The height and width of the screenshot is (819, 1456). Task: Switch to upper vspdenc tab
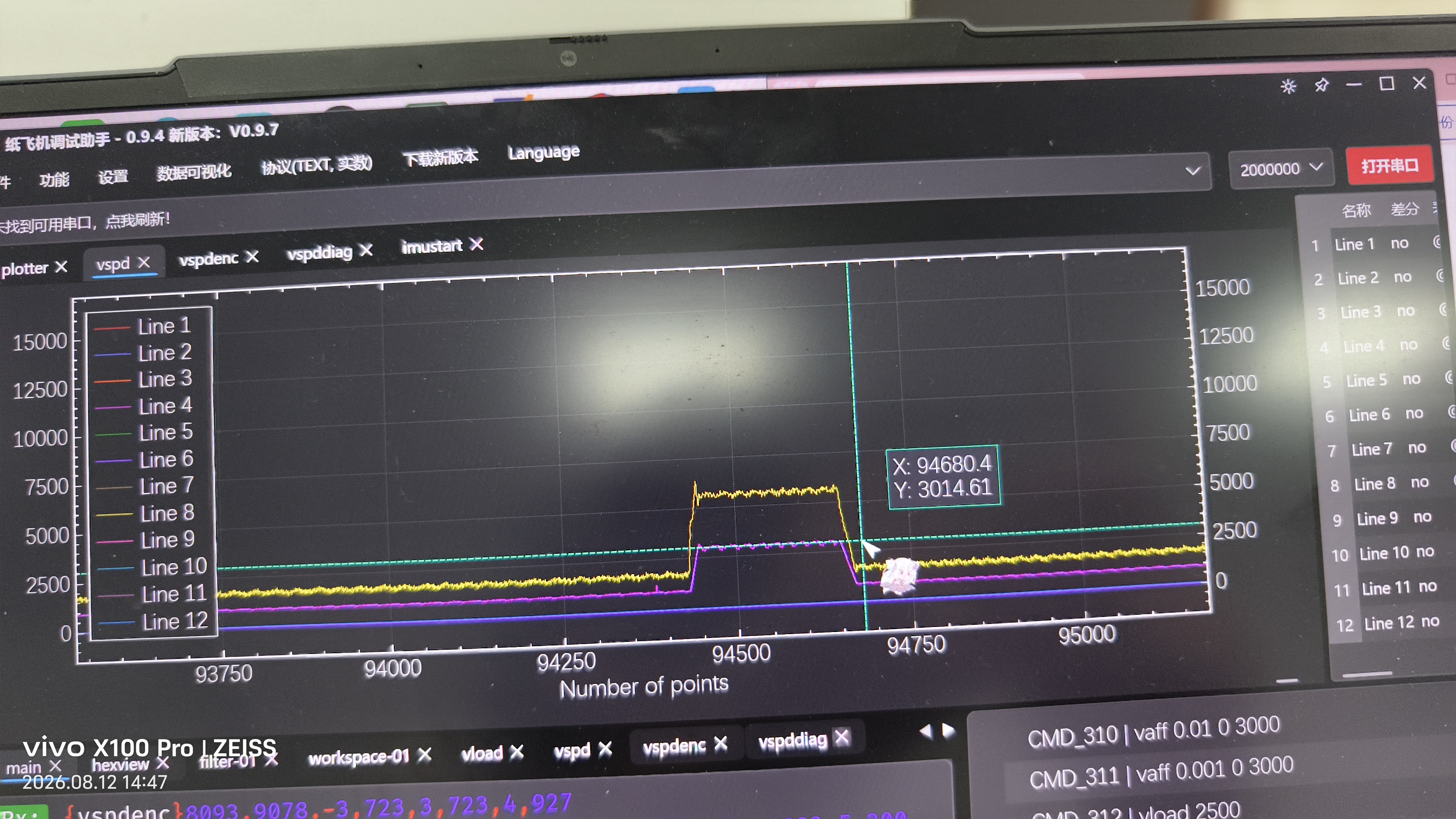click(209, 259)
